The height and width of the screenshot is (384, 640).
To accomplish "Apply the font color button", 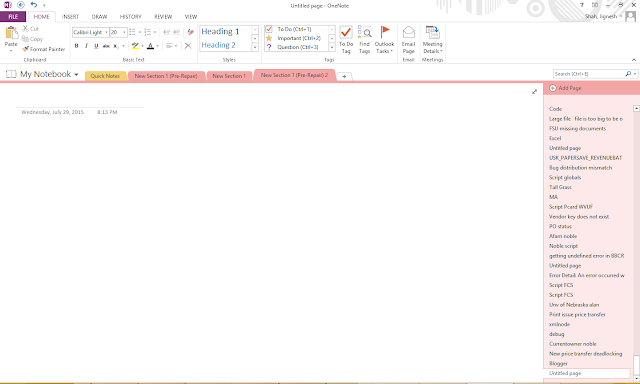I will click(151, 46).
